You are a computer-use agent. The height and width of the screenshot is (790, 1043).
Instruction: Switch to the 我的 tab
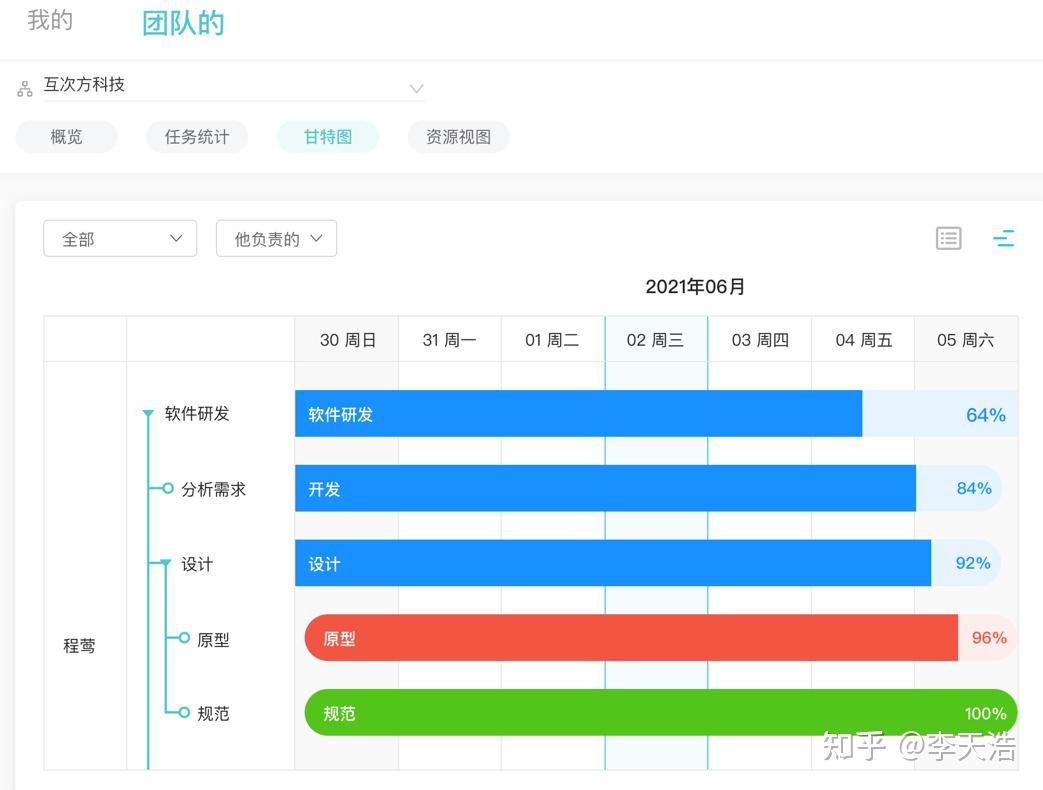tap(50, 20)
